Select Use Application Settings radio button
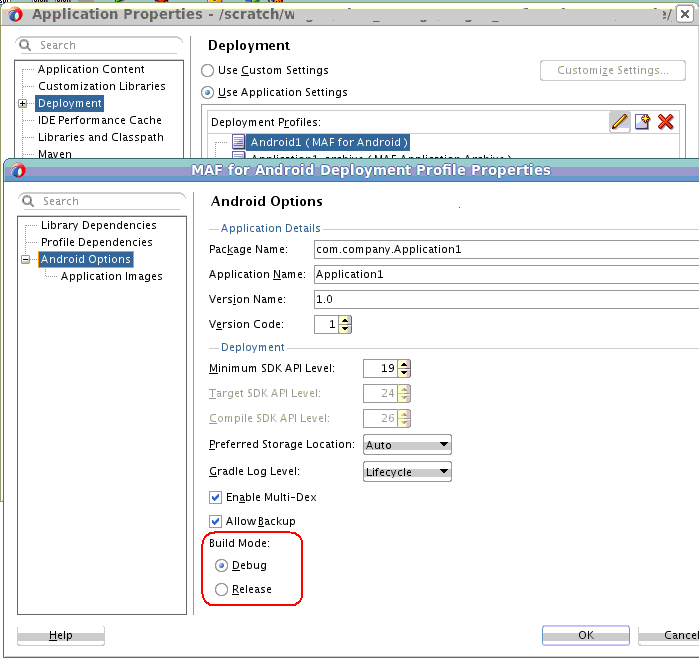This screenshot has width=699, height=658. click(207, 92)
